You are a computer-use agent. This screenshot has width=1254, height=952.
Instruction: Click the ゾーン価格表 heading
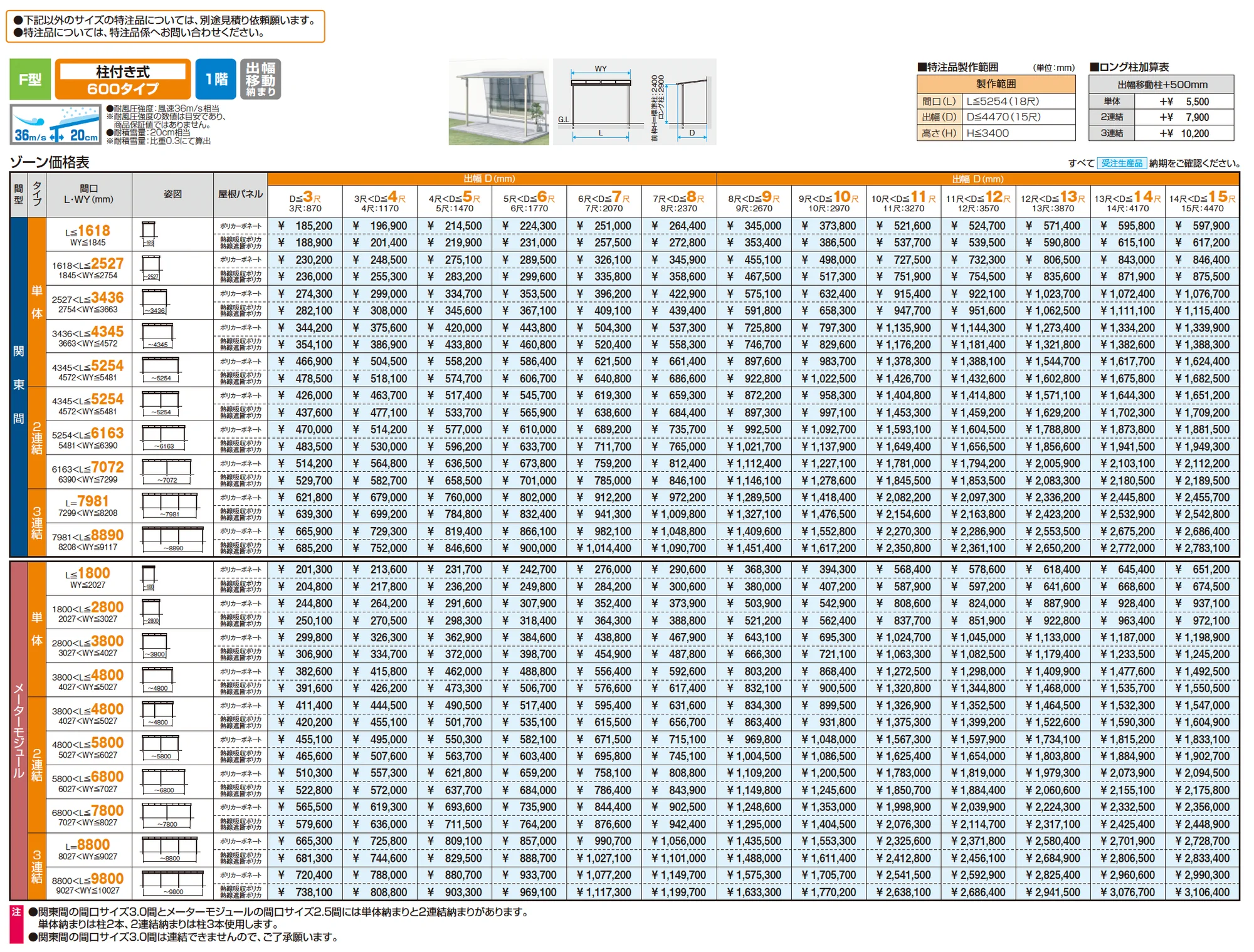pyautogui.click(x=50, y=162)
